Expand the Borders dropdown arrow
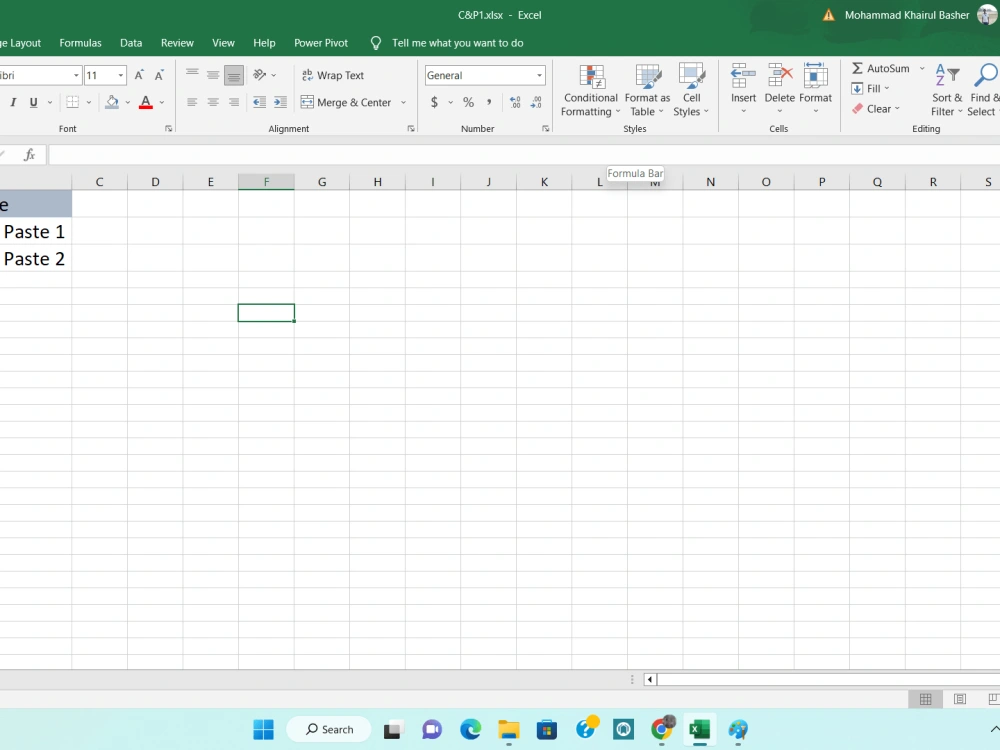 point(89,102)
